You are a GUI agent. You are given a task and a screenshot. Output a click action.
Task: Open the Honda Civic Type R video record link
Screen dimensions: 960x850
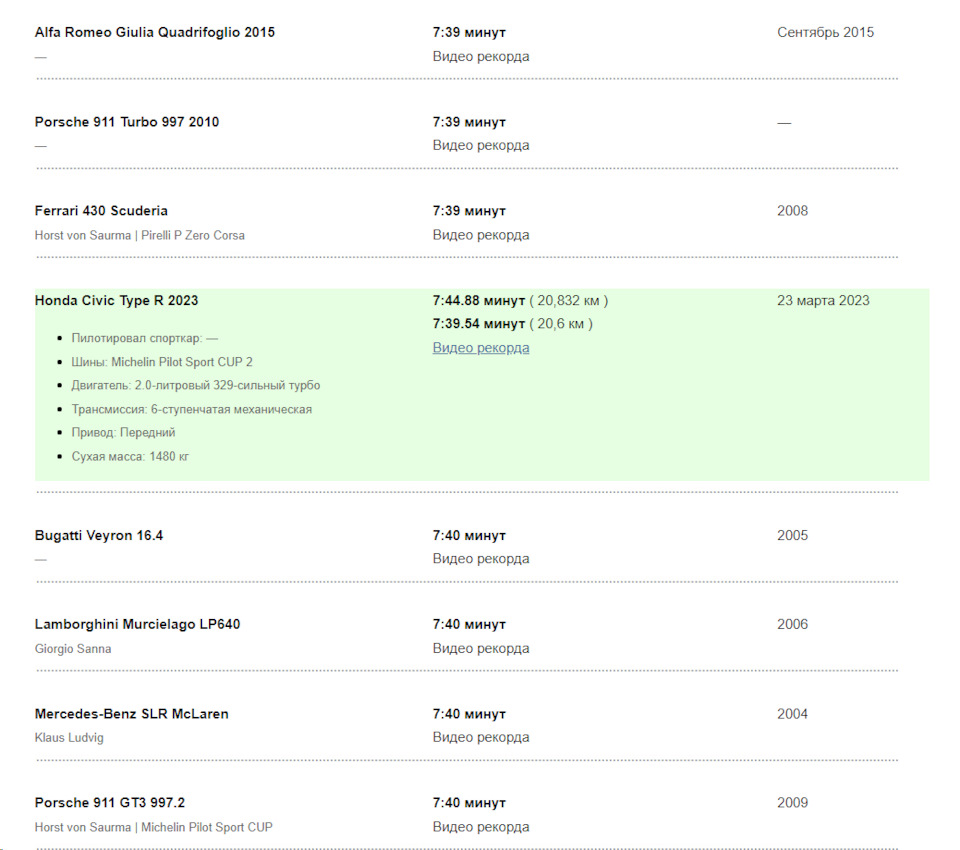[481, 348]
